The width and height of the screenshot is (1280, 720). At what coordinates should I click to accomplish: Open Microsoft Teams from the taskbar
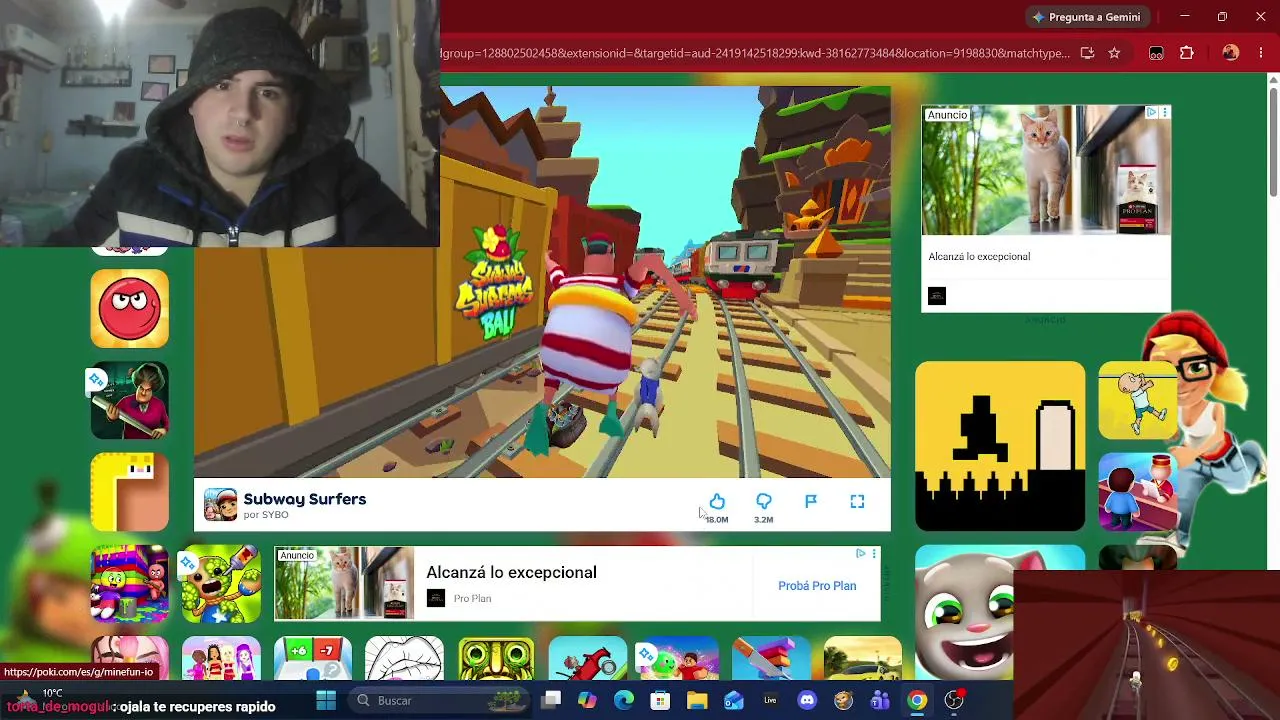(880, 701)
